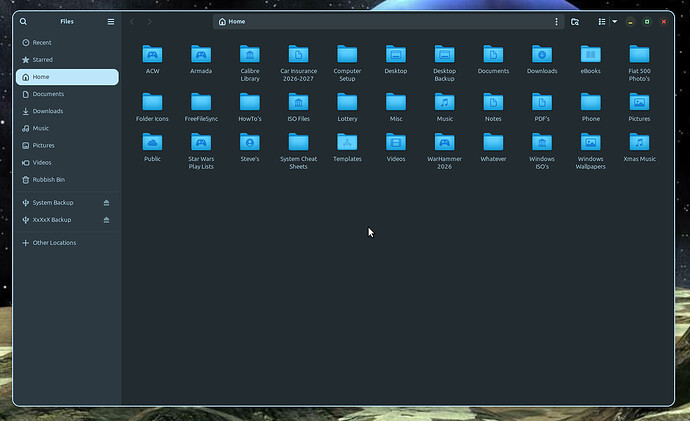690x421 pixels.
Task: Click the new folder icon in toolbar
Action: (x=575, y=21)
